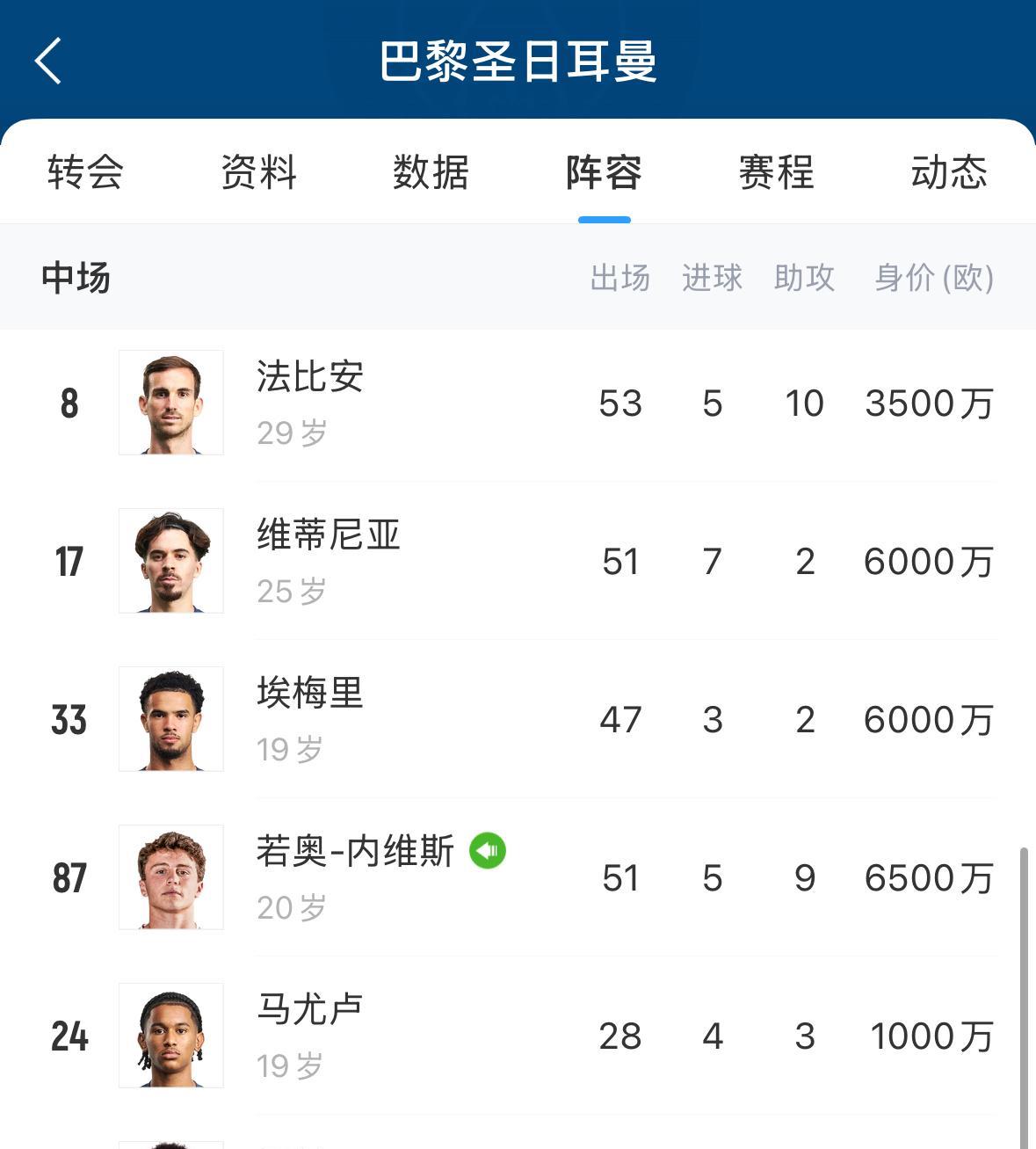Click green transfer icon beside 若奥-内维斯
Screen dimensions: 1036x1149
[488, 851]
